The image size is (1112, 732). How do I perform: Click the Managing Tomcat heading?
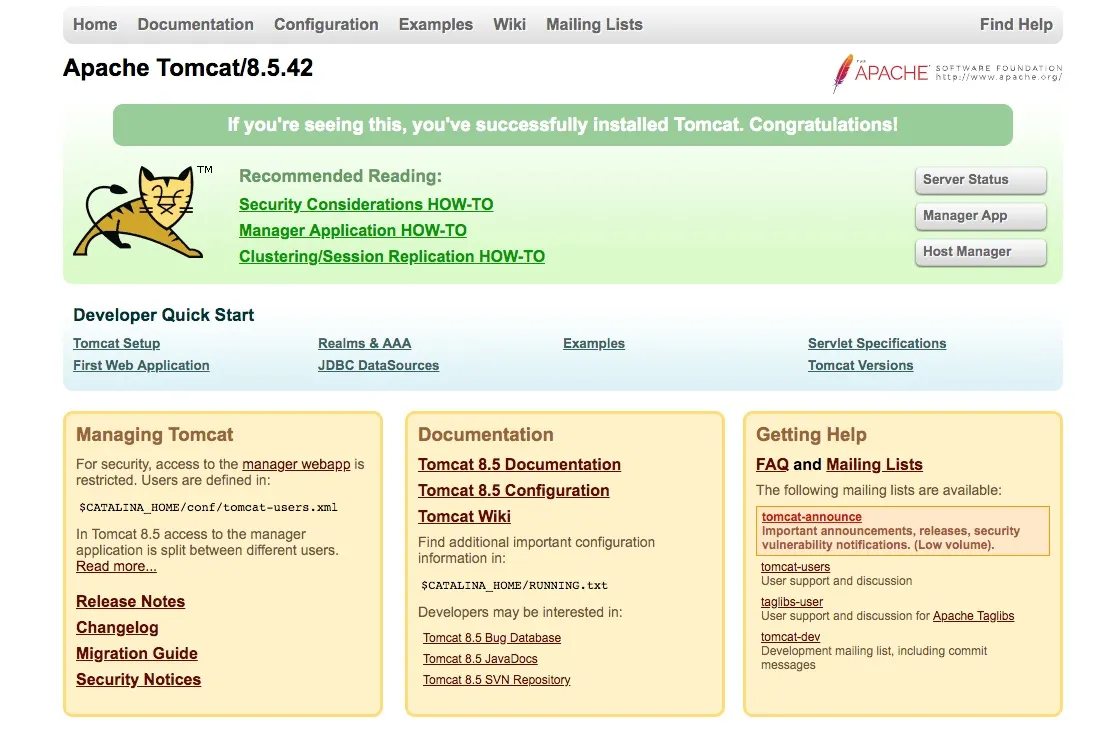155,434
